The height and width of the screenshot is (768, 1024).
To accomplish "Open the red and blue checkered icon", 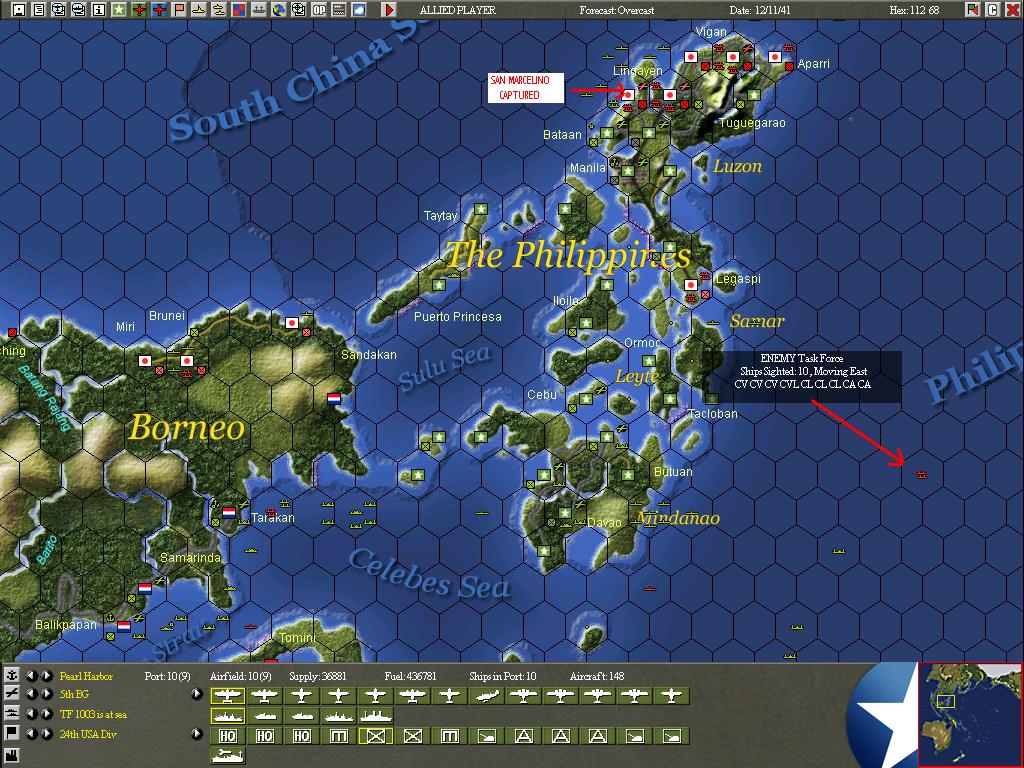I will pos(238,10).
